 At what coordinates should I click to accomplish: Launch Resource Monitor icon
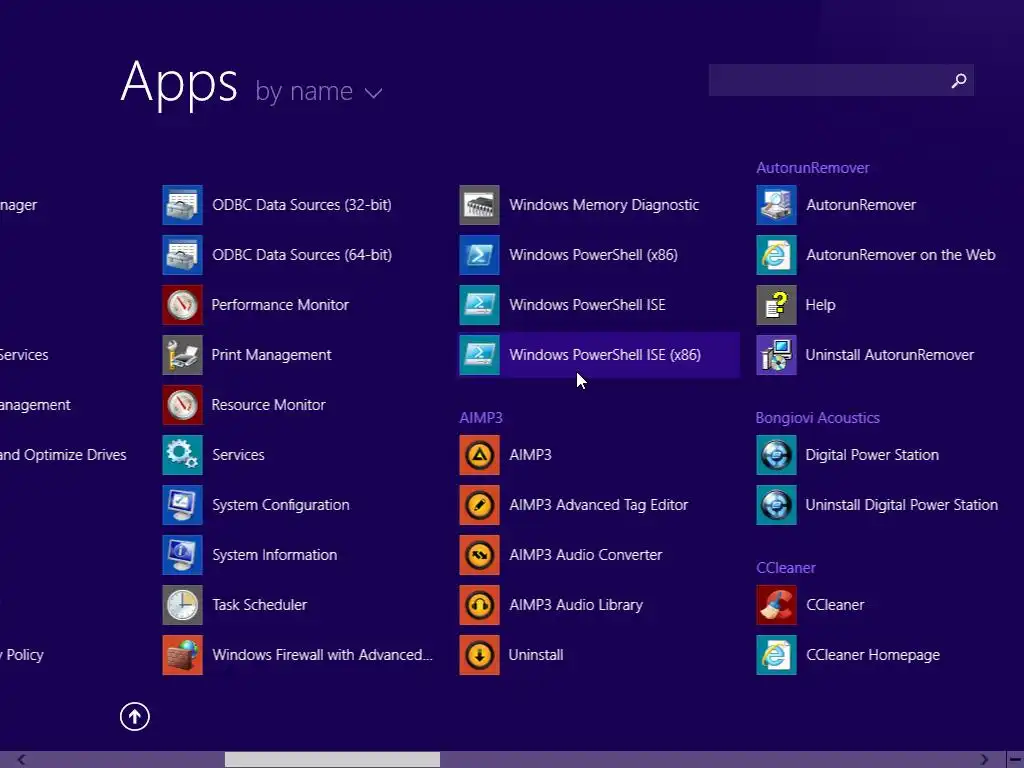pos(182,405)
